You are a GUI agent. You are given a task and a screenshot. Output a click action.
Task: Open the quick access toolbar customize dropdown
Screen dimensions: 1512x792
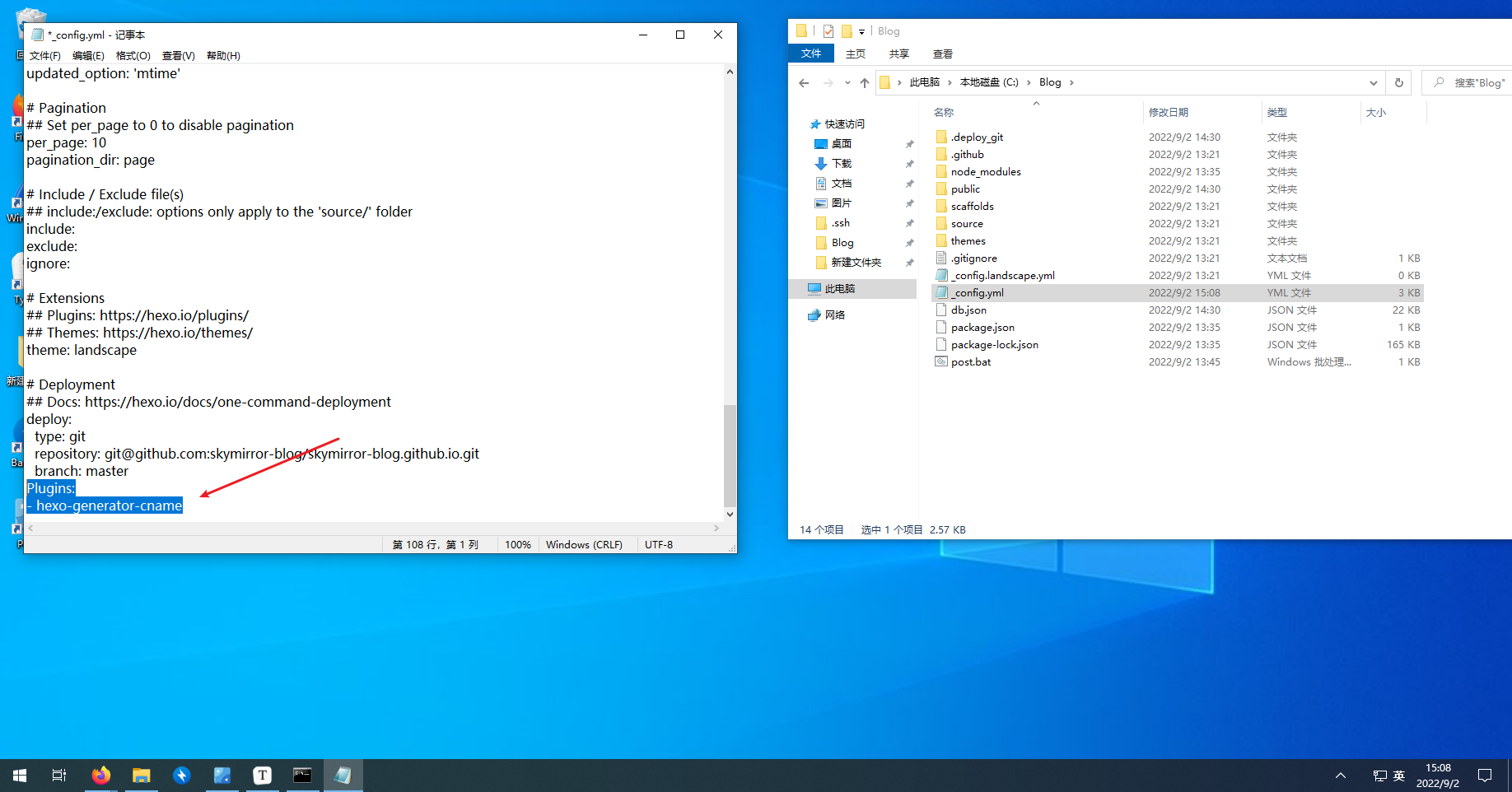click(862, 31)
